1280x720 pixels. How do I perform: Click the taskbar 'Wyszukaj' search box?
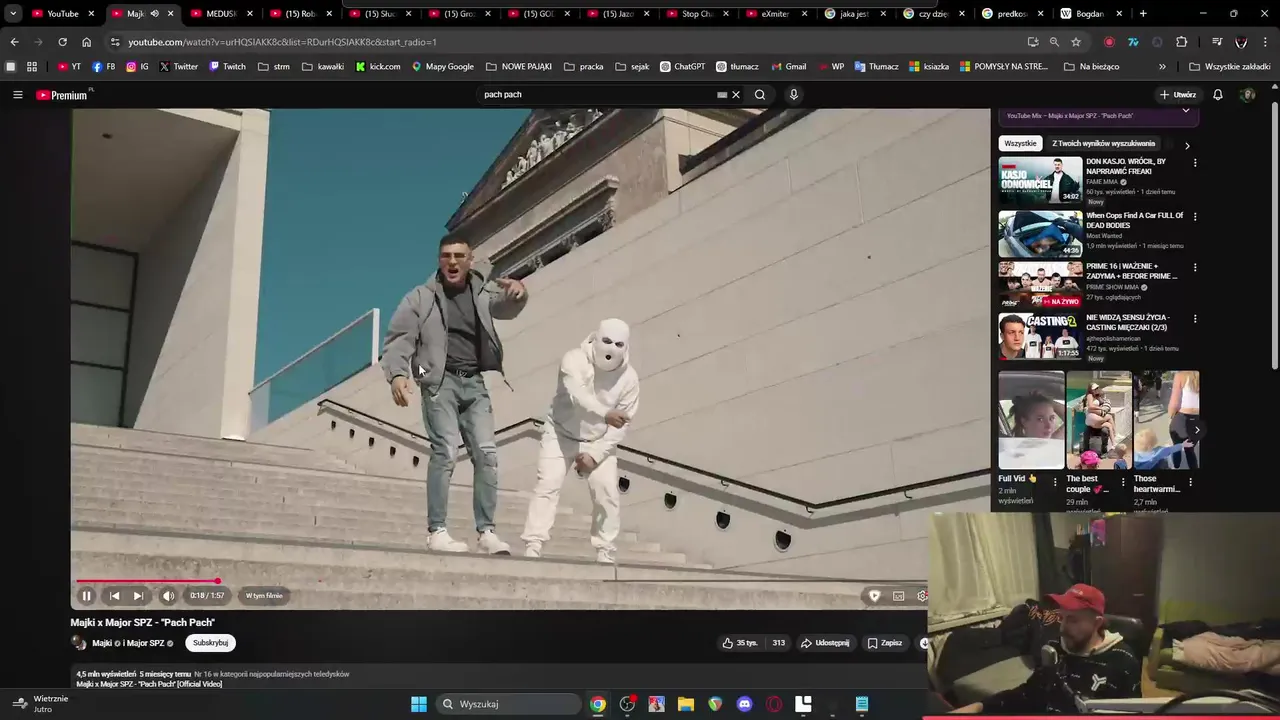coord(508,704)
